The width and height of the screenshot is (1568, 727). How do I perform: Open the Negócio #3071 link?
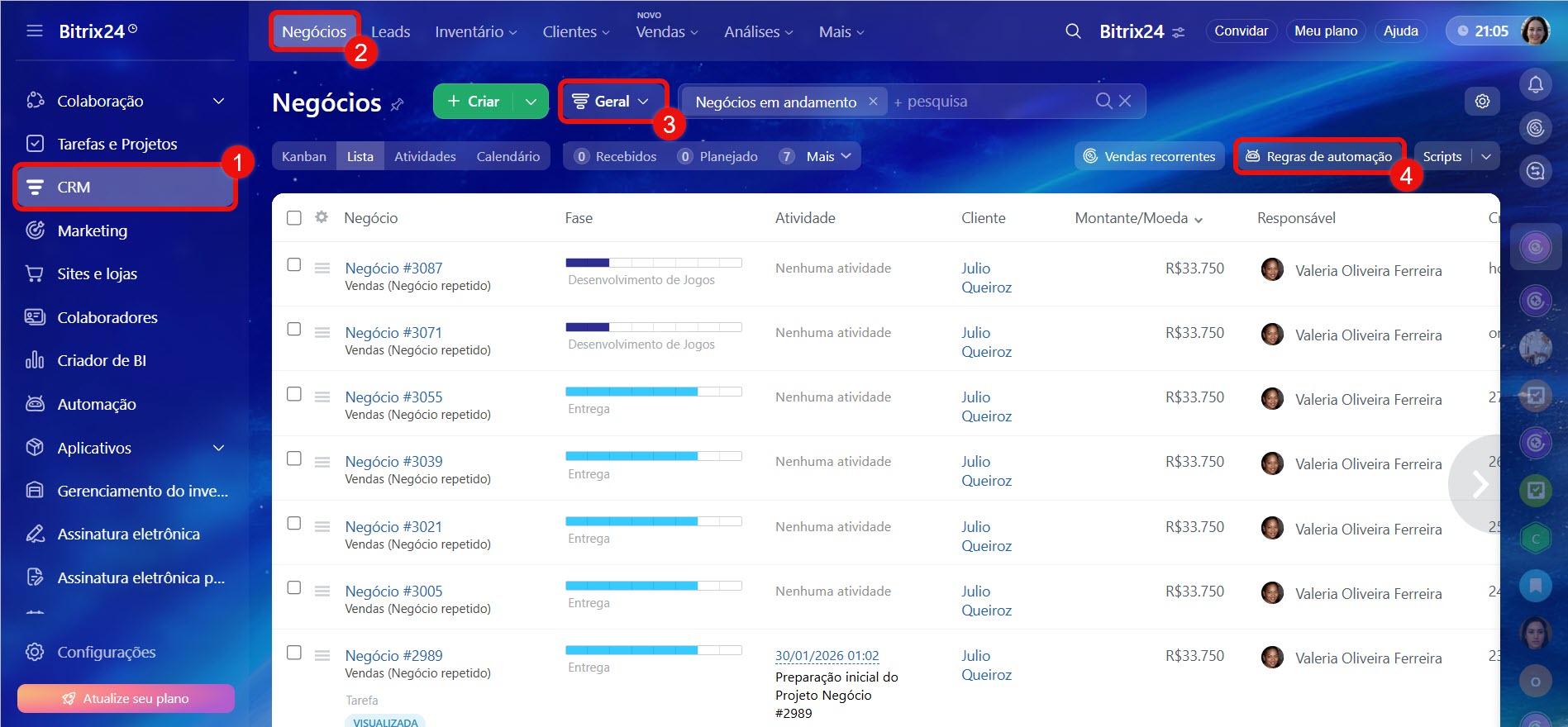(393, 332)
